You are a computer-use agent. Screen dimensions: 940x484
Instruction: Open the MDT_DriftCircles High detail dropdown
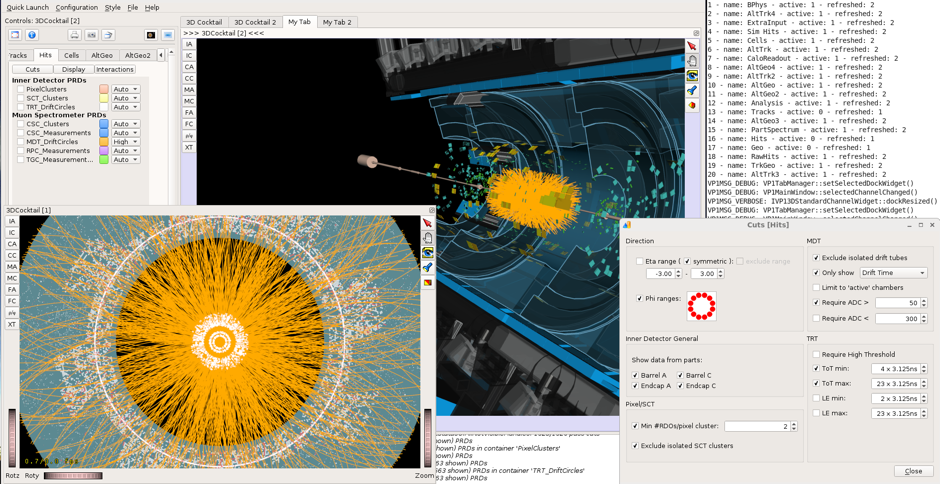[x=126, y=142]
